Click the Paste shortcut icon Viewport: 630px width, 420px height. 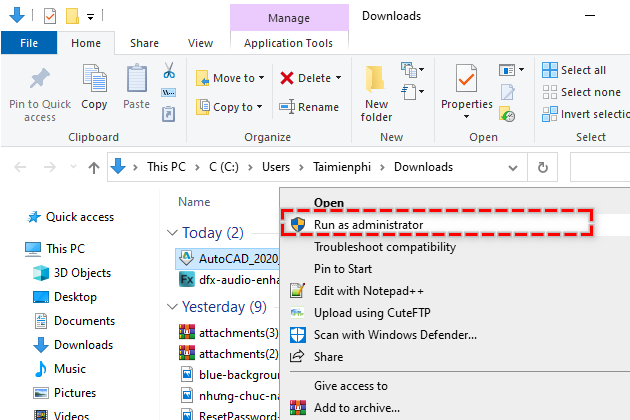[x=168, y=114]
